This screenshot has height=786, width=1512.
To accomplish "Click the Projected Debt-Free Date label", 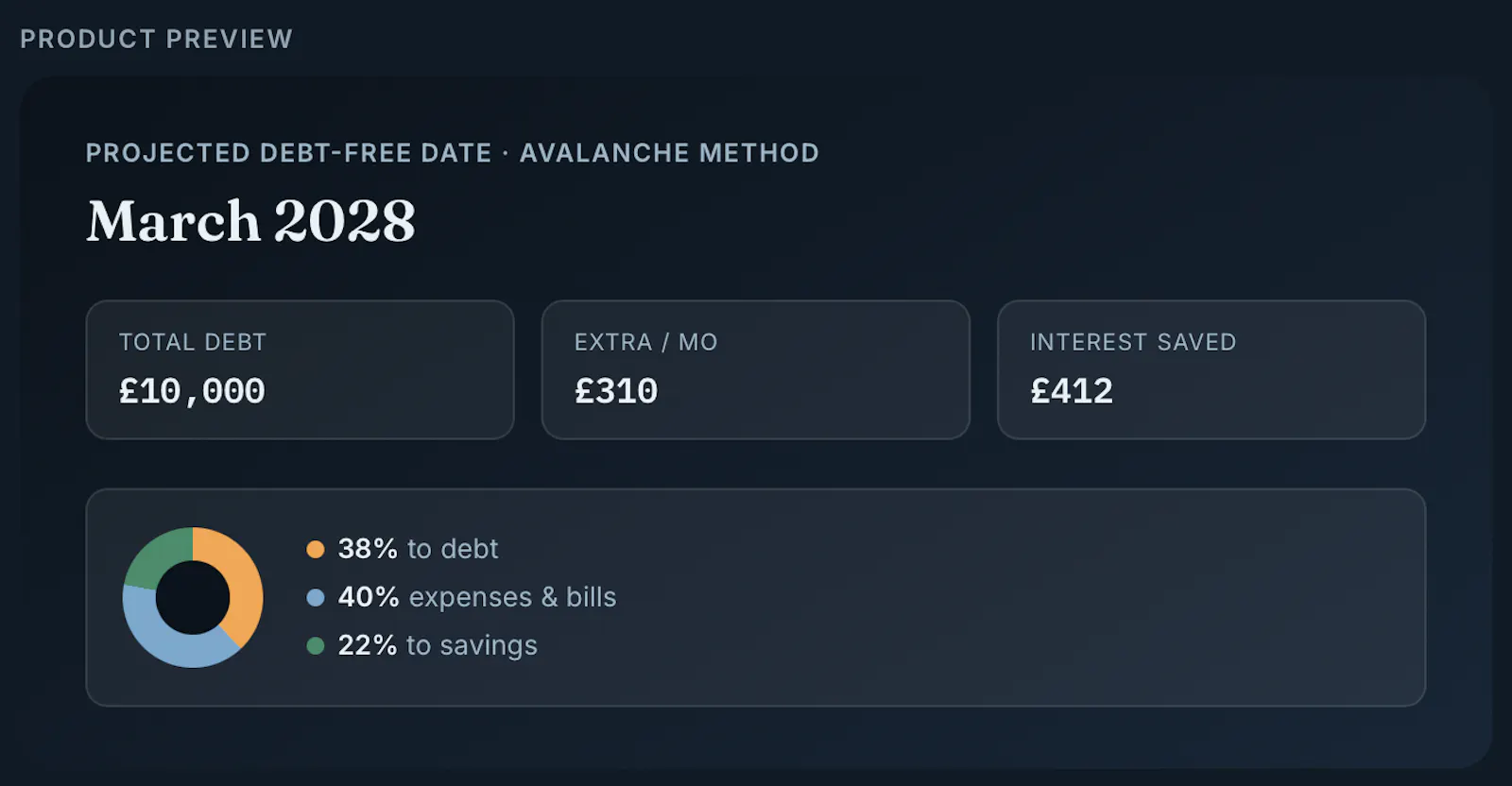I will 289,153.
